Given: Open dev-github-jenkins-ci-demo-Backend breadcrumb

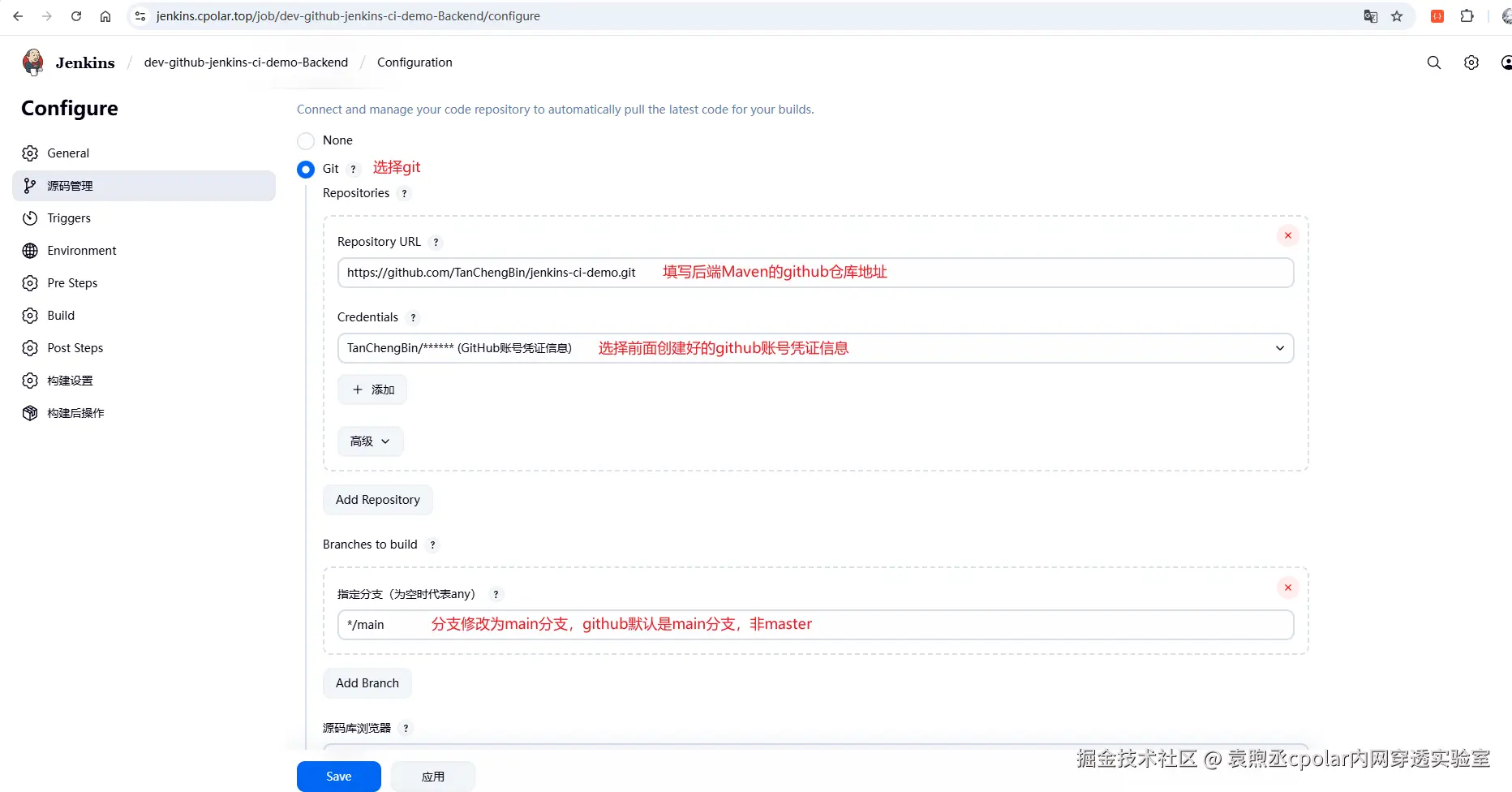Looking at the screenshot, I should [x=246, y=62].
